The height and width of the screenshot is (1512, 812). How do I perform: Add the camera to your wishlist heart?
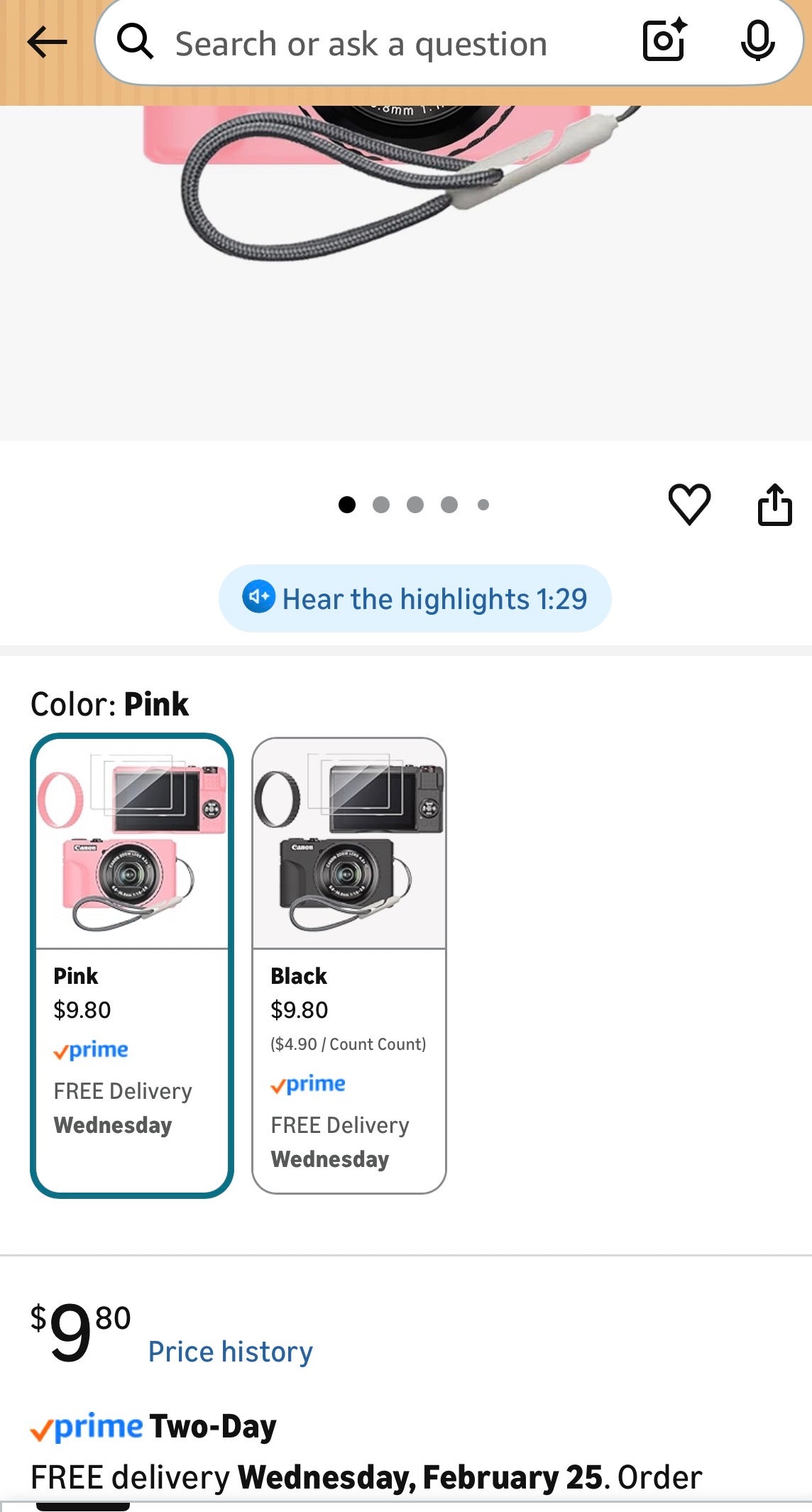click(x=691, y=504)
